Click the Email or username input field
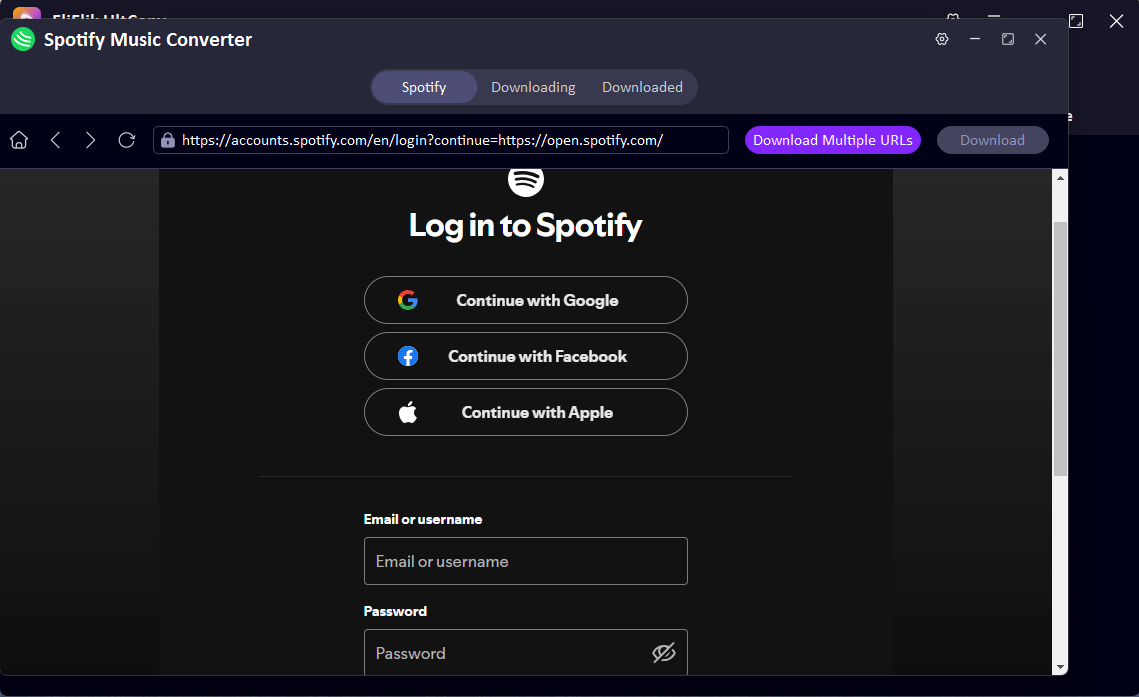The image size is (1139, 697). point(525,561)
